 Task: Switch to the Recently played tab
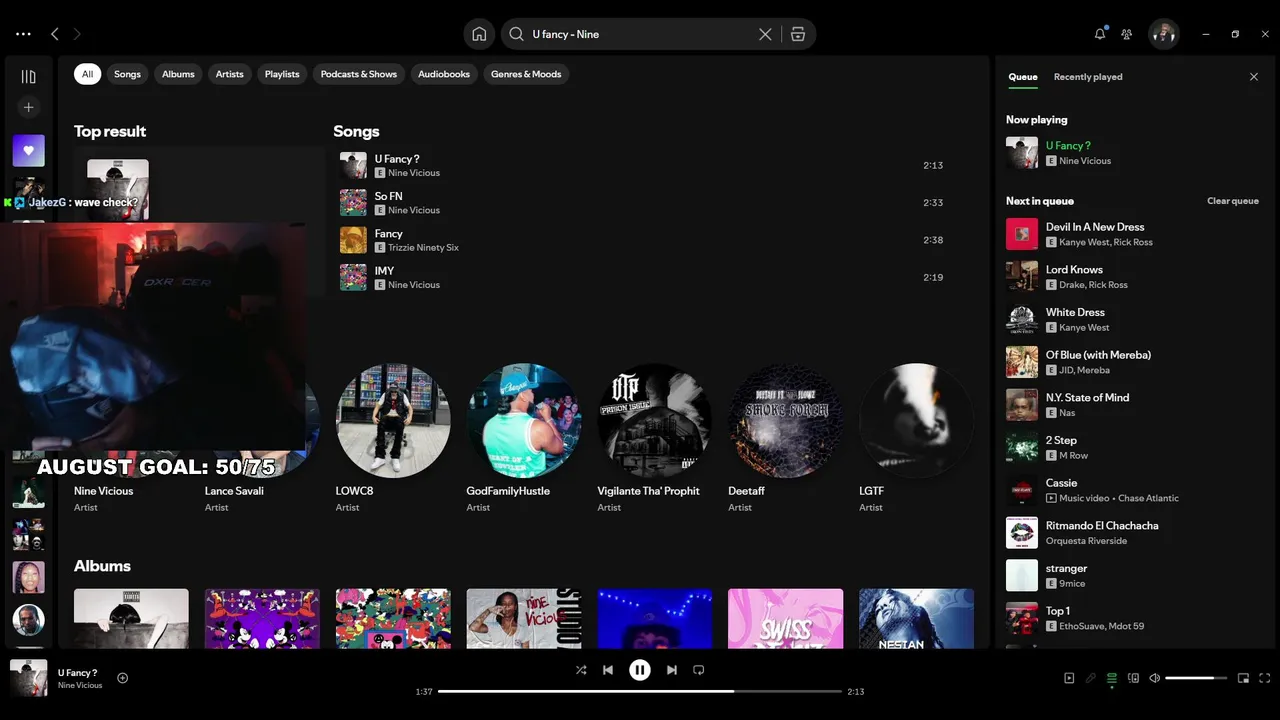pos(1088,77)
